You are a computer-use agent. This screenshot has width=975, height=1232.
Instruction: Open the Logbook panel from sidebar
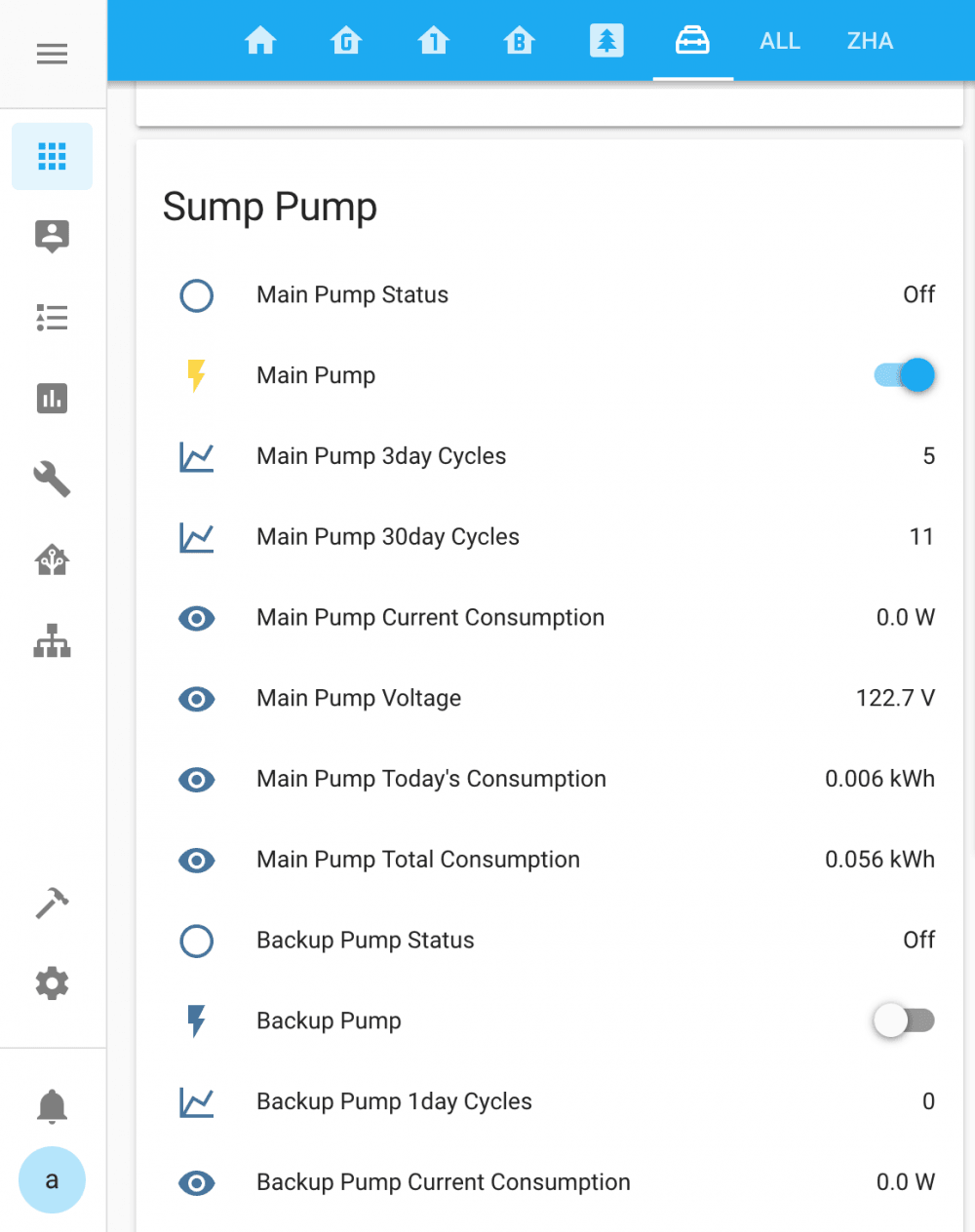(52, 318)
